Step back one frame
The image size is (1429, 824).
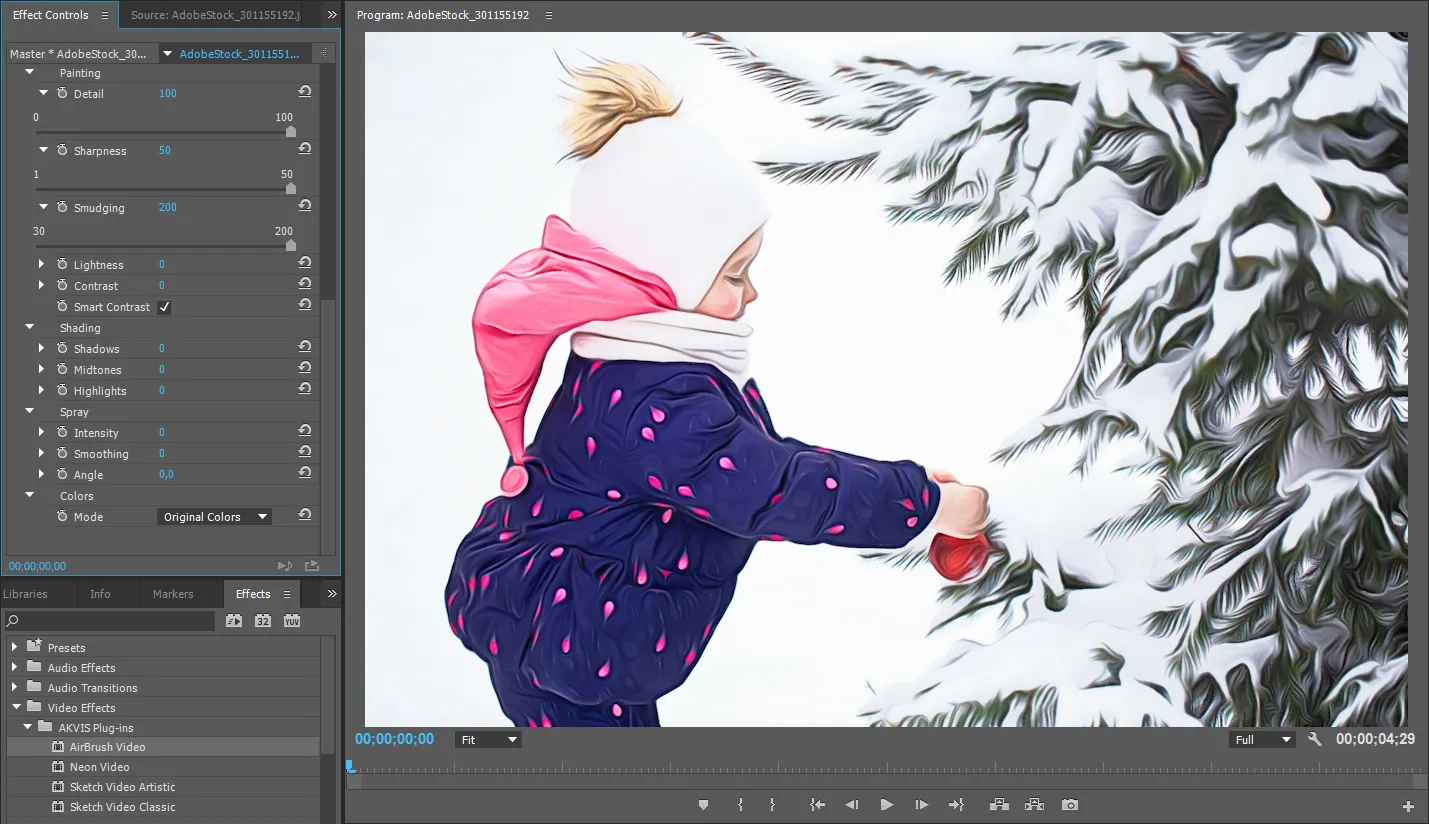851,805
